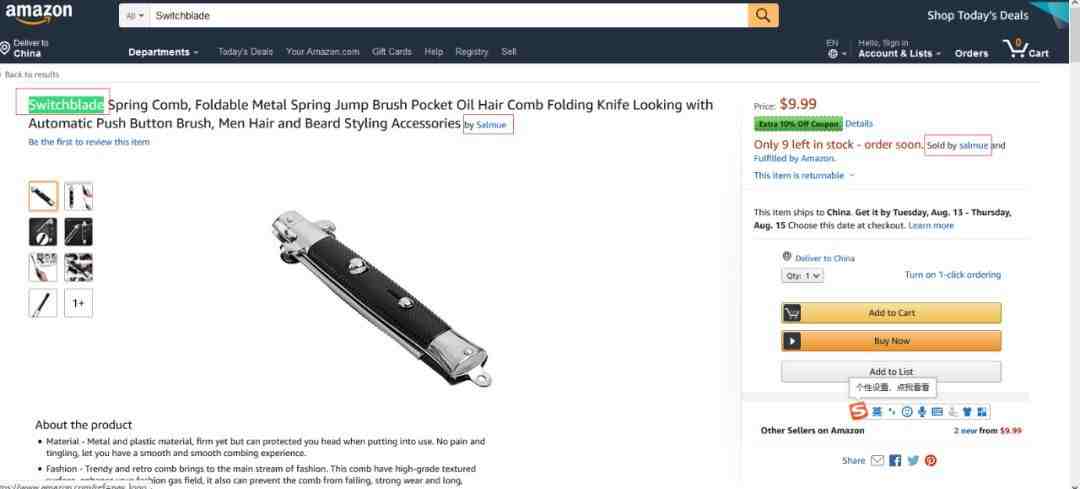Open the Qty quantity dropdown

coord(802,275)
